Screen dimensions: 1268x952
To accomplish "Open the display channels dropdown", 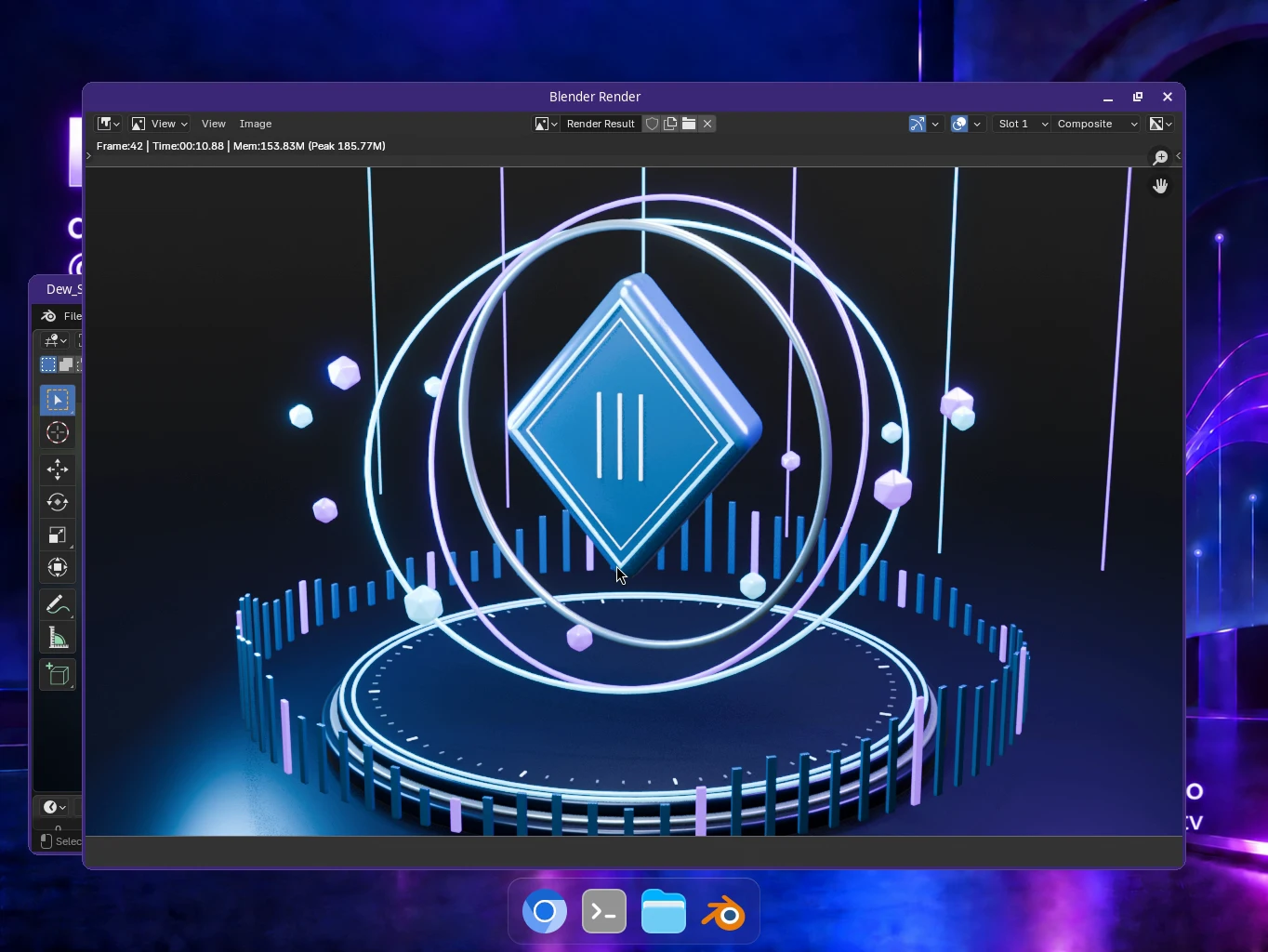I will pyautogui.click(x=1160, y=124).
